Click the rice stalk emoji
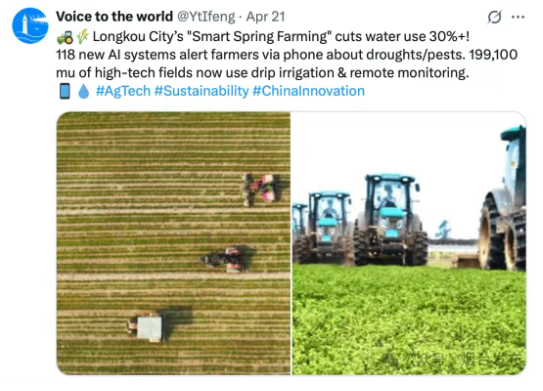This screenshot has width=543, height=391. (x=82, y=37)
